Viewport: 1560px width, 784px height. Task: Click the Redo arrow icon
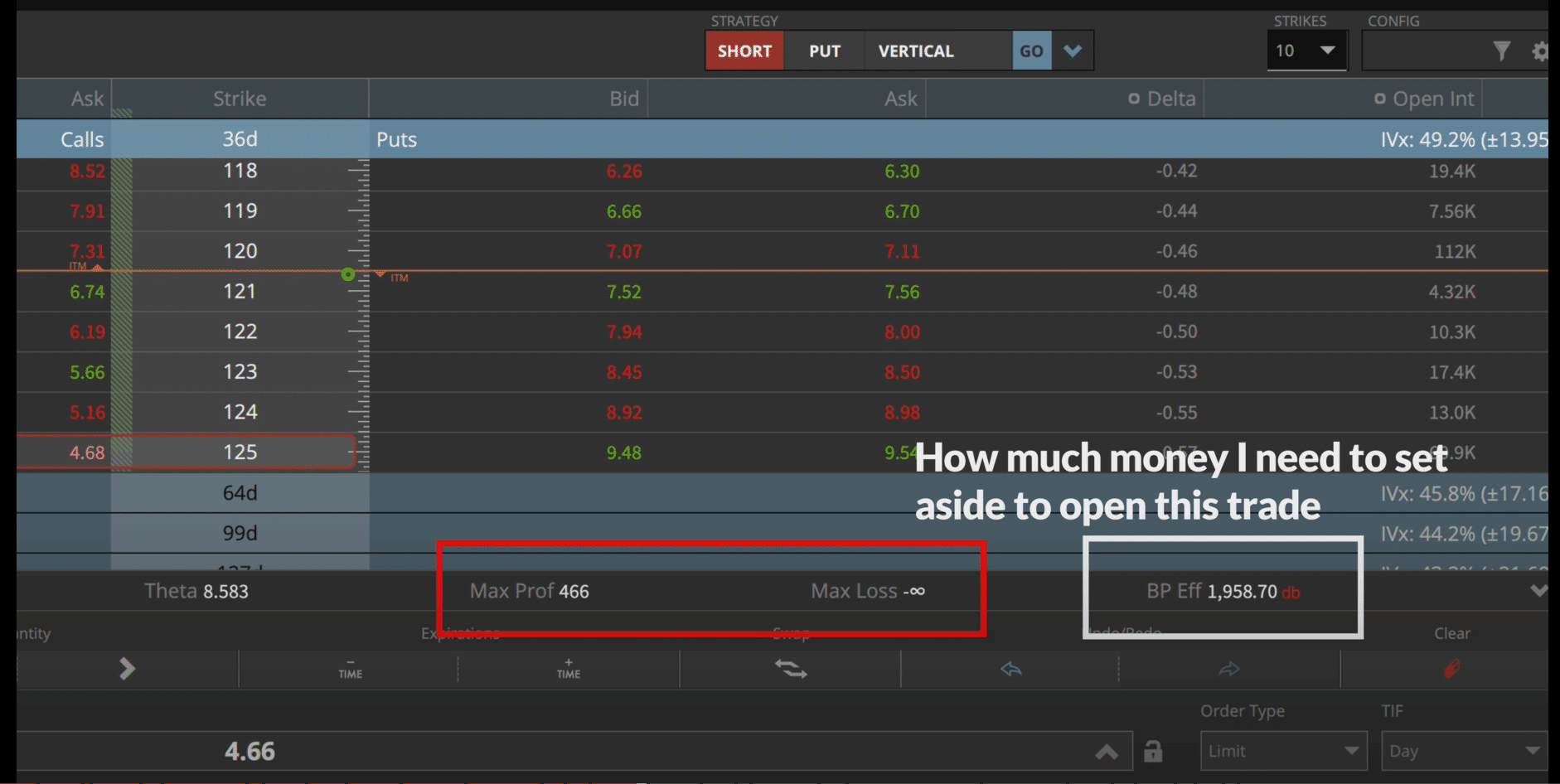(x=1229, y=669)
